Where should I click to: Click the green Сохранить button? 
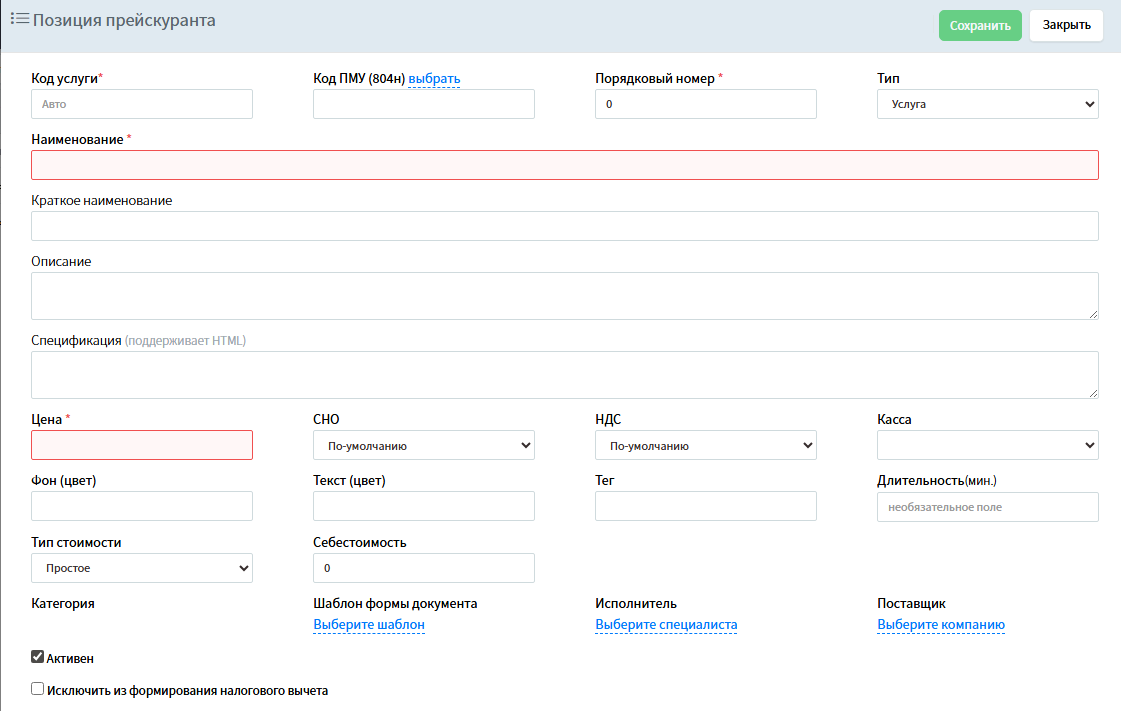click(979, 26)
